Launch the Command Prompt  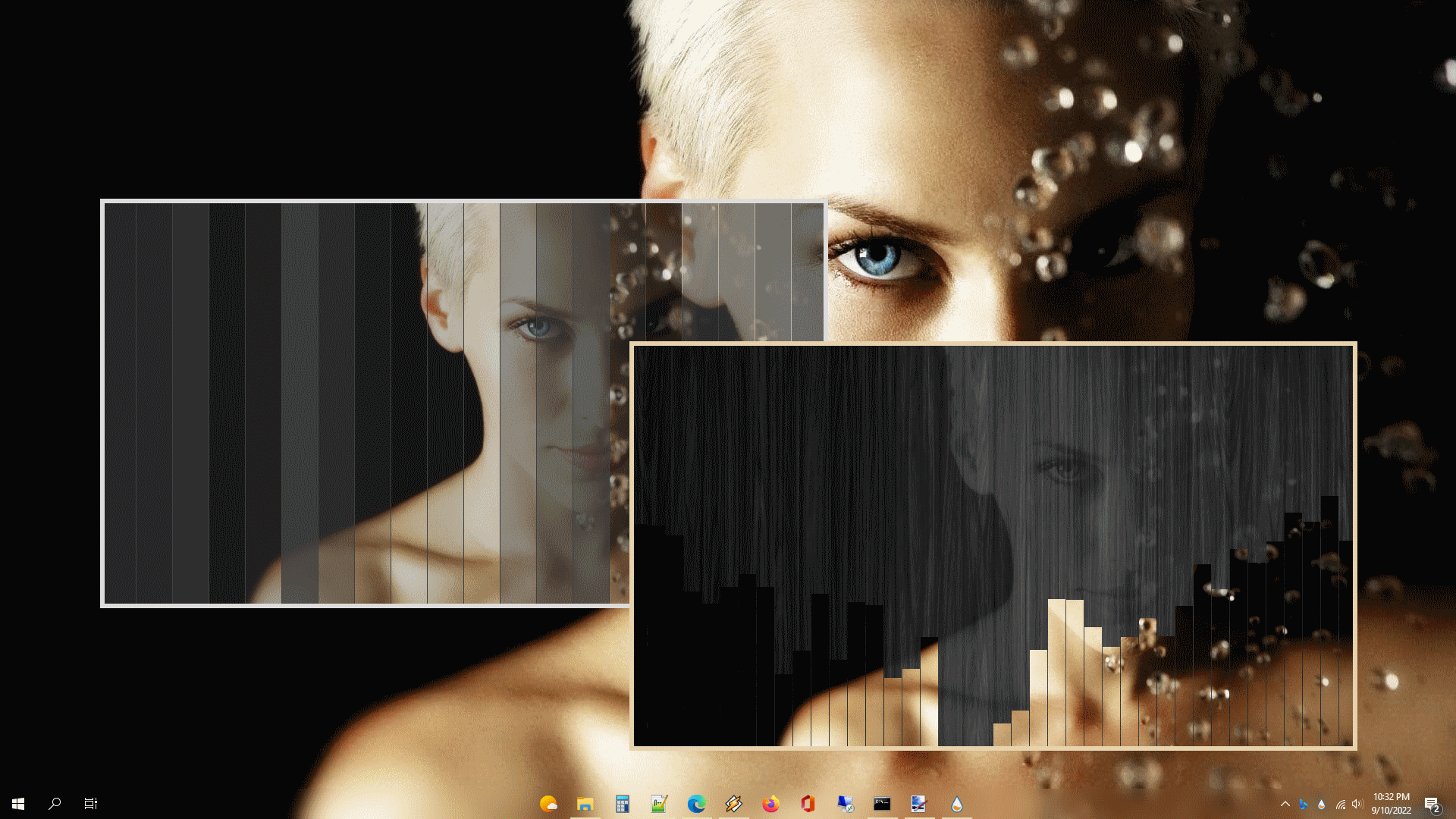881,805
